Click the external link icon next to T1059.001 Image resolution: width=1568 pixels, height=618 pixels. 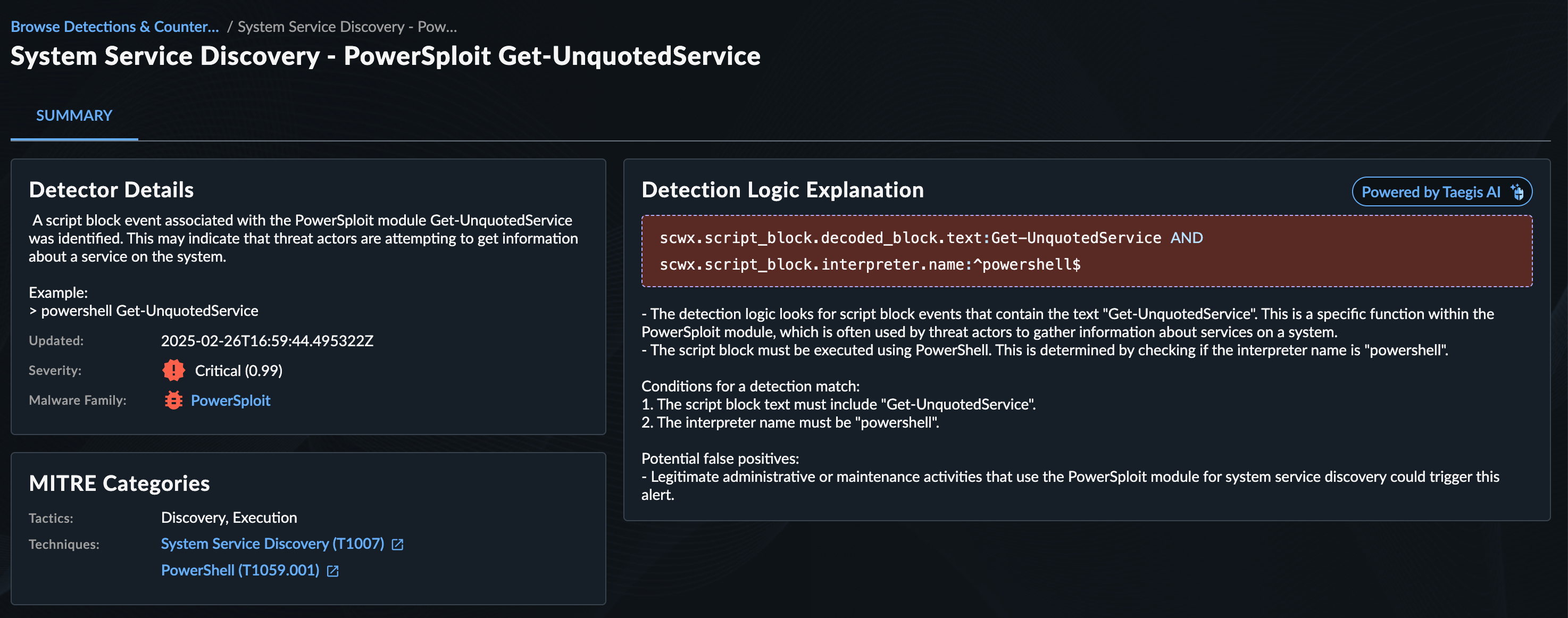click(332, 571)
